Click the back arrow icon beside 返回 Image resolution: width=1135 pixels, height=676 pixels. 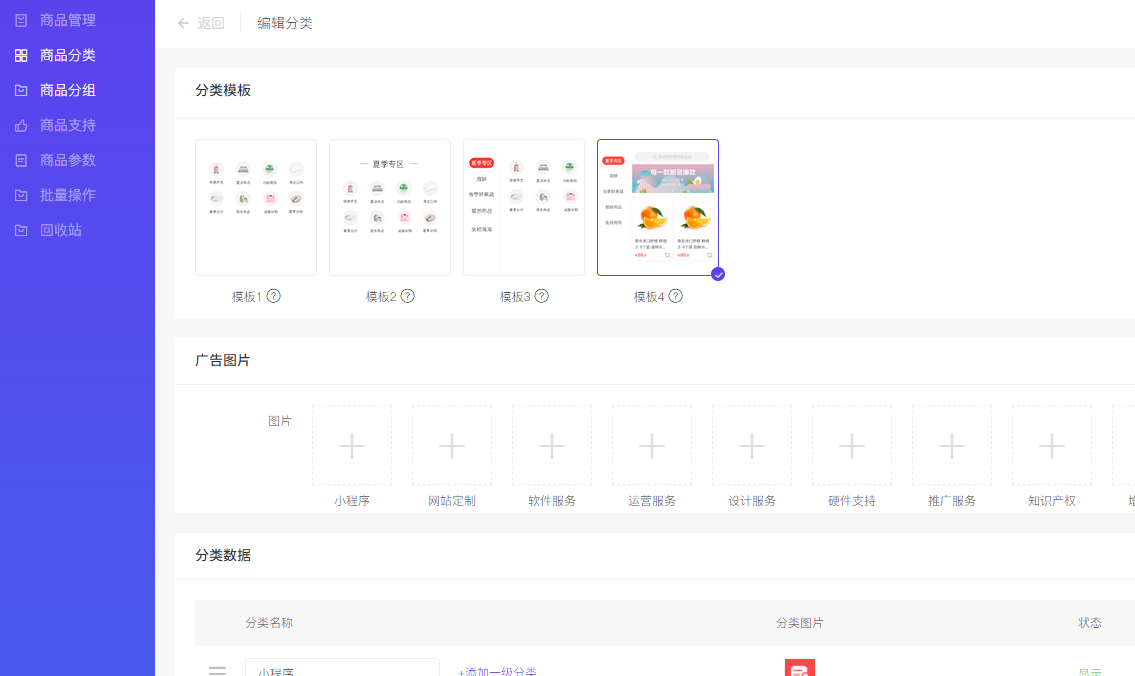[x=183, y=23]
